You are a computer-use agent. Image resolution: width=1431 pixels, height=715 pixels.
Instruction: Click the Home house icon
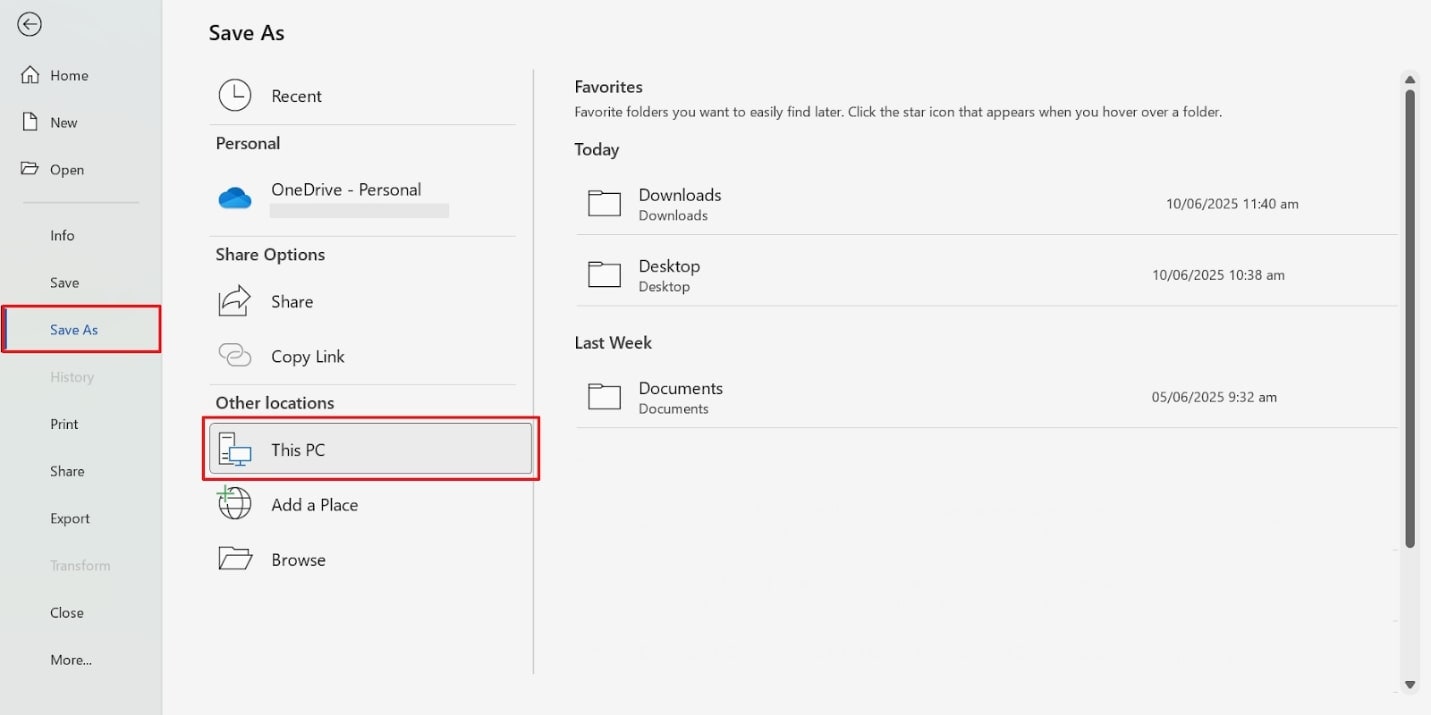pyautogui.click(x=30, y=75)
